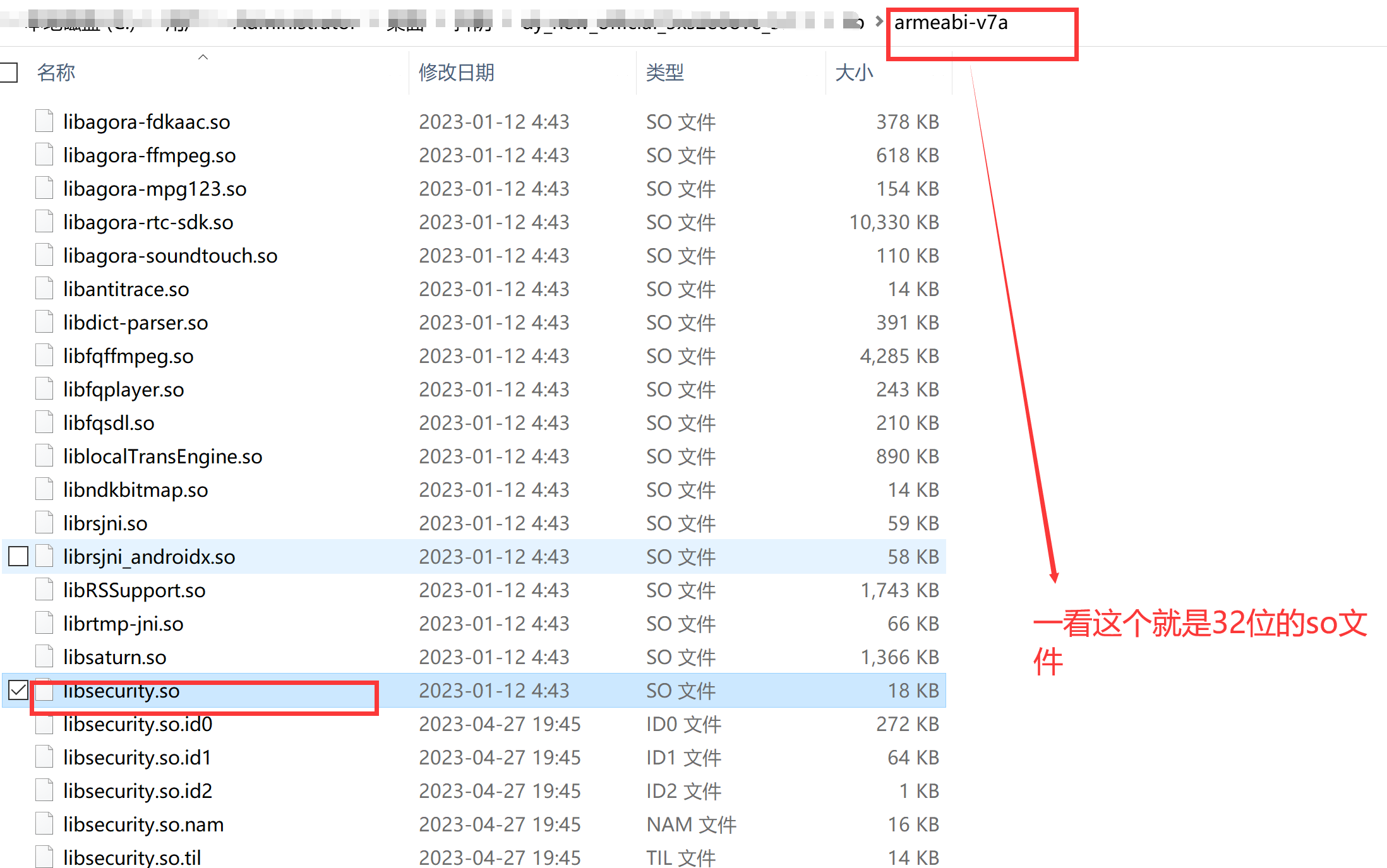Click the 1,743 KB size cell
Viewport: 1387px width, 868px height.
[x=899, y=590]
